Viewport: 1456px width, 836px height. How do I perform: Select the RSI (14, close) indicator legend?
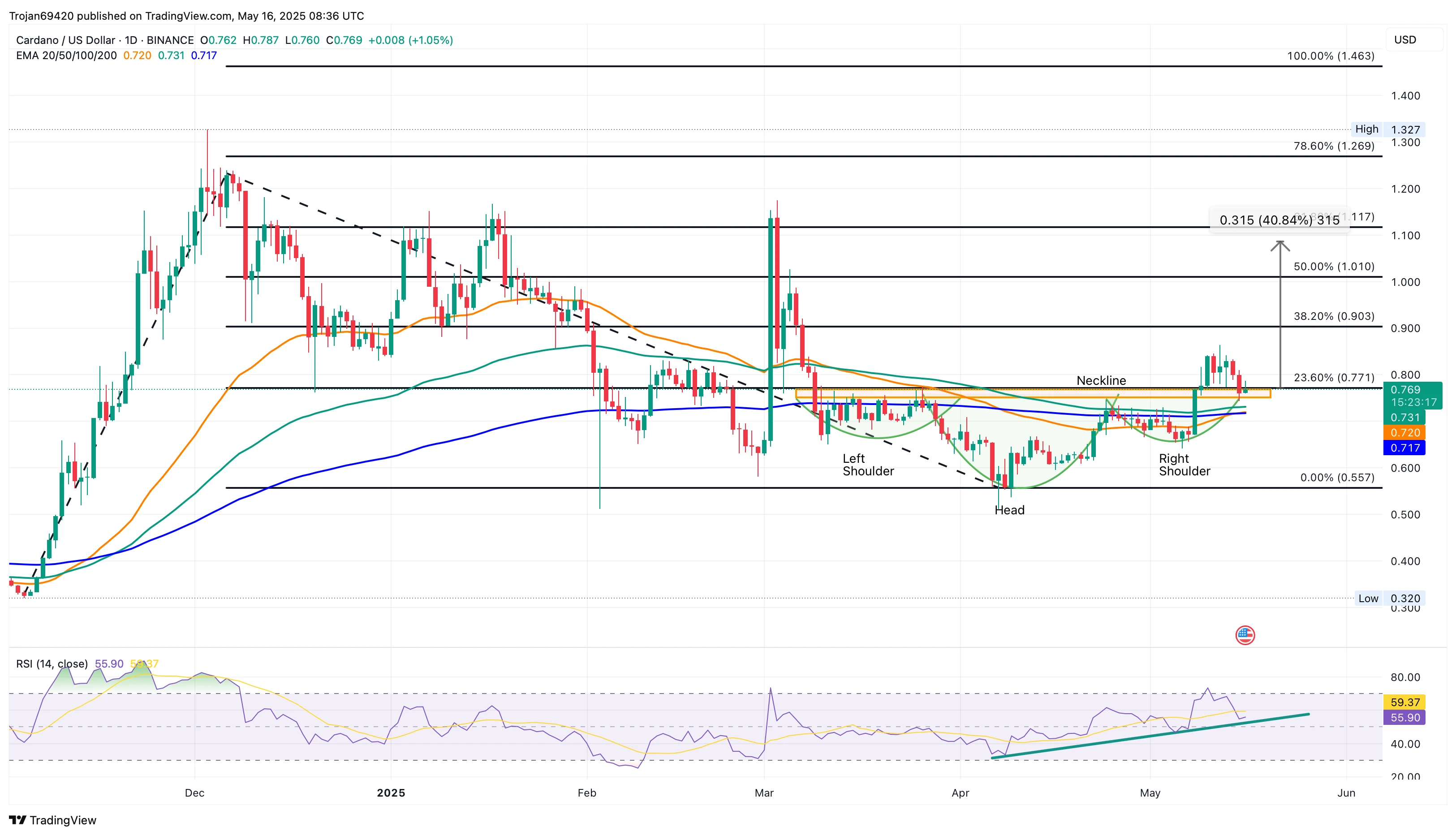tap(52, 664)
